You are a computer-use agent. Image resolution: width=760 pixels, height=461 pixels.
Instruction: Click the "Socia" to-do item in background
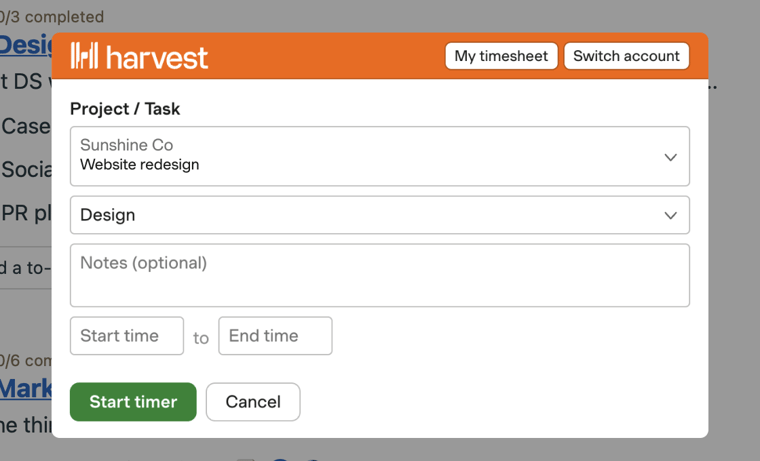(x=26, y=169)
